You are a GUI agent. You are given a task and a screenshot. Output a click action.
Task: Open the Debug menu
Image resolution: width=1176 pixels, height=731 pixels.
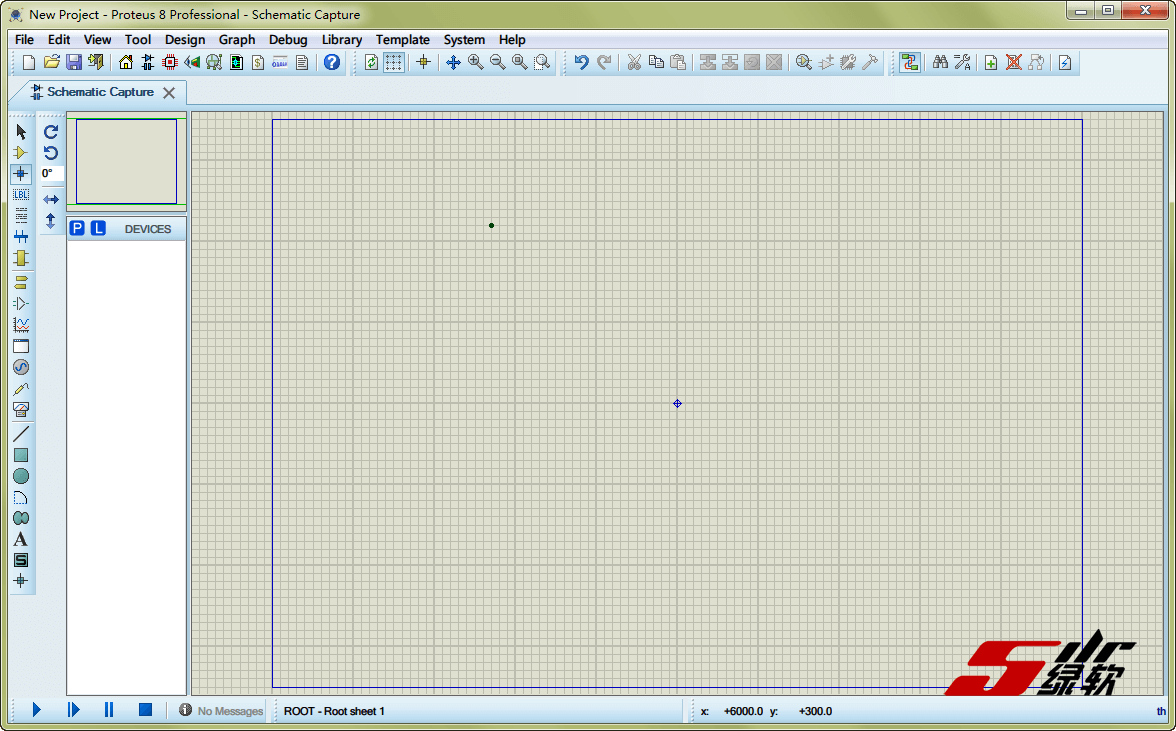[x=288, y=40]
